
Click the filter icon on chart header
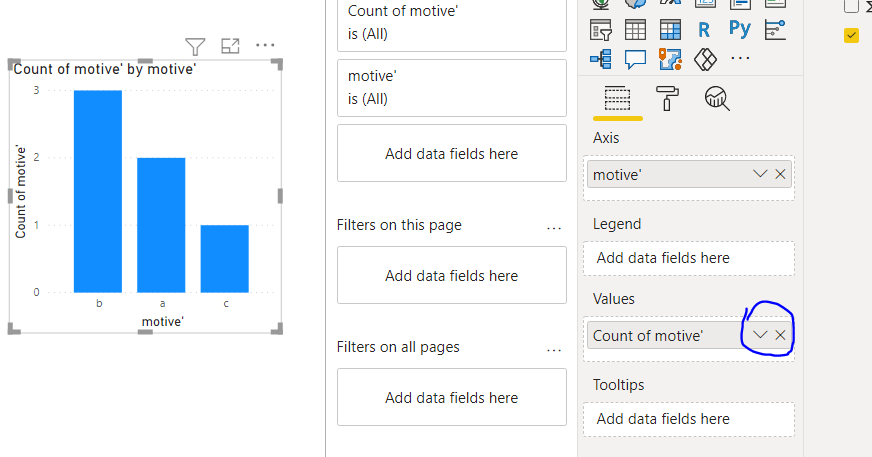pyautogui.click(x=195, y=46)
